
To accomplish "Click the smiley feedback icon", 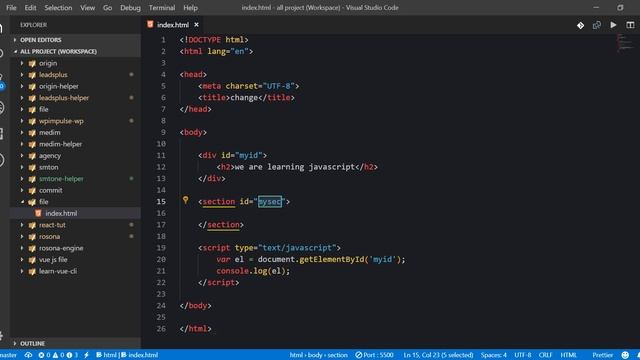I will tap(625, 355).
